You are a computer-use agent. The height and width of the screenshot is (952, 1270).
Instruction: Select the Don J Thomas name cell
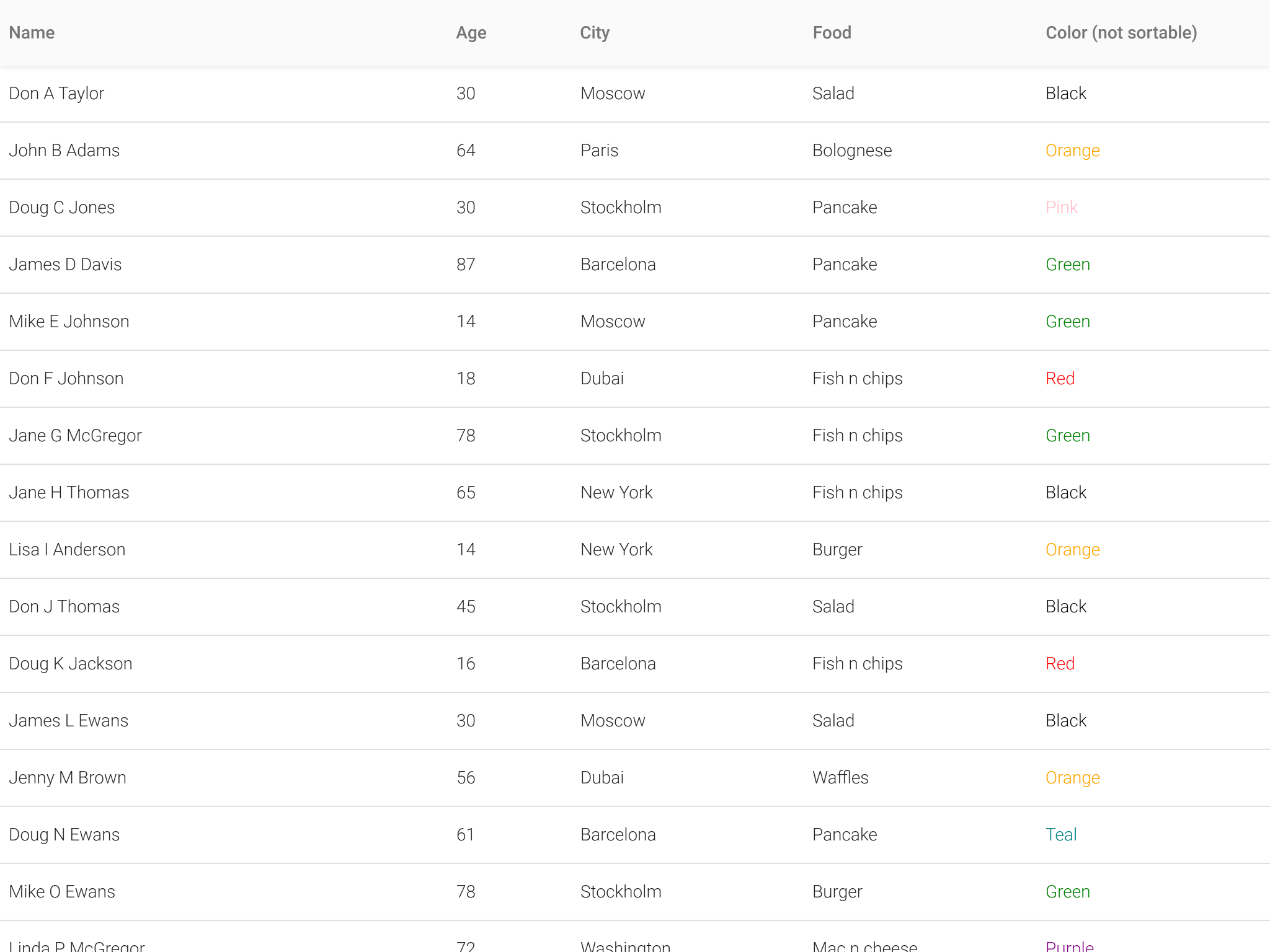[64, 607]
